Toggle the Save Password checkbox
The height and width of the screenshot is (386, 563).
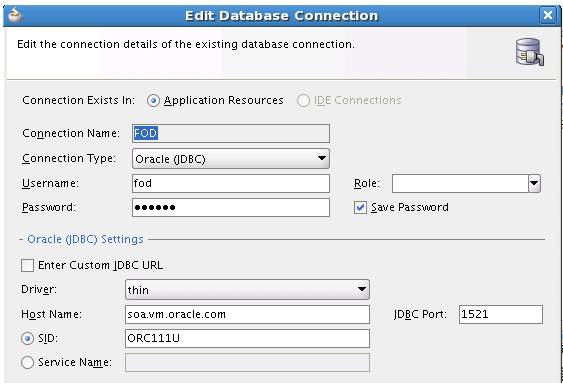tap(360, 208)
